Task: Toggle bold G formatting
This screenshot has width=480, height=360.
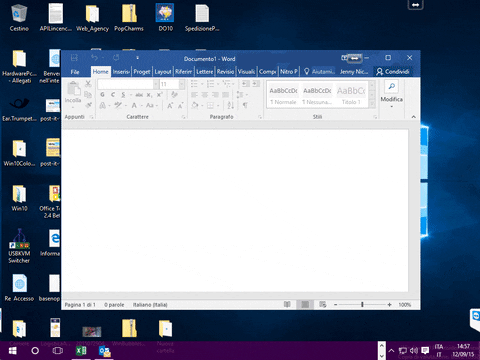Action: 102,95
